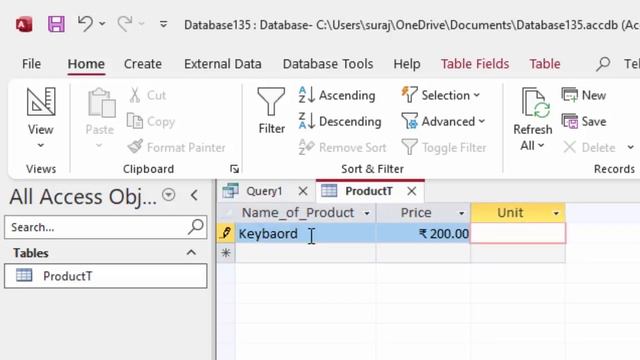Viewport: 640px width, 360px height.
Task: Sort records Ascending
Action: point(337,95)
